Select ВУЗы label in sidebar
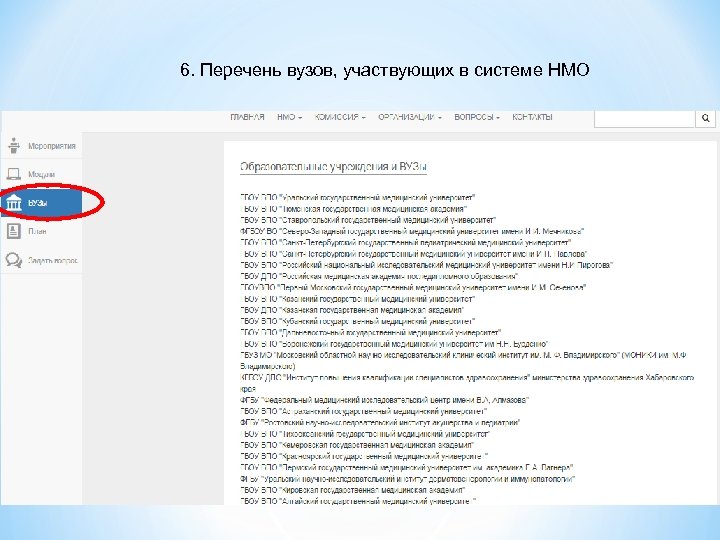This screenshot has width=720, height=540. click(37, 202)
